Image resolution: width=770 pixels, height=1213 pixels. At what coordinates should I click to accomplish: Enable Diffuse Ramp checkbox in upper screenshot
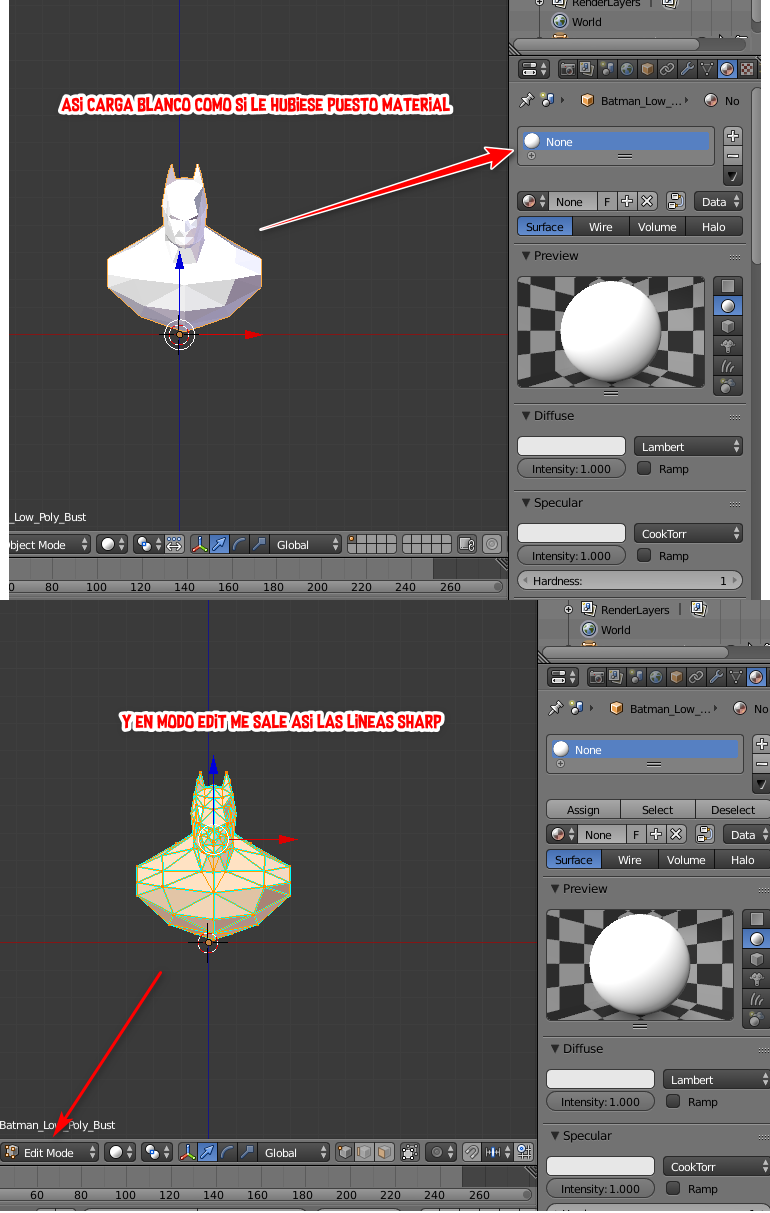click(644, 468)
